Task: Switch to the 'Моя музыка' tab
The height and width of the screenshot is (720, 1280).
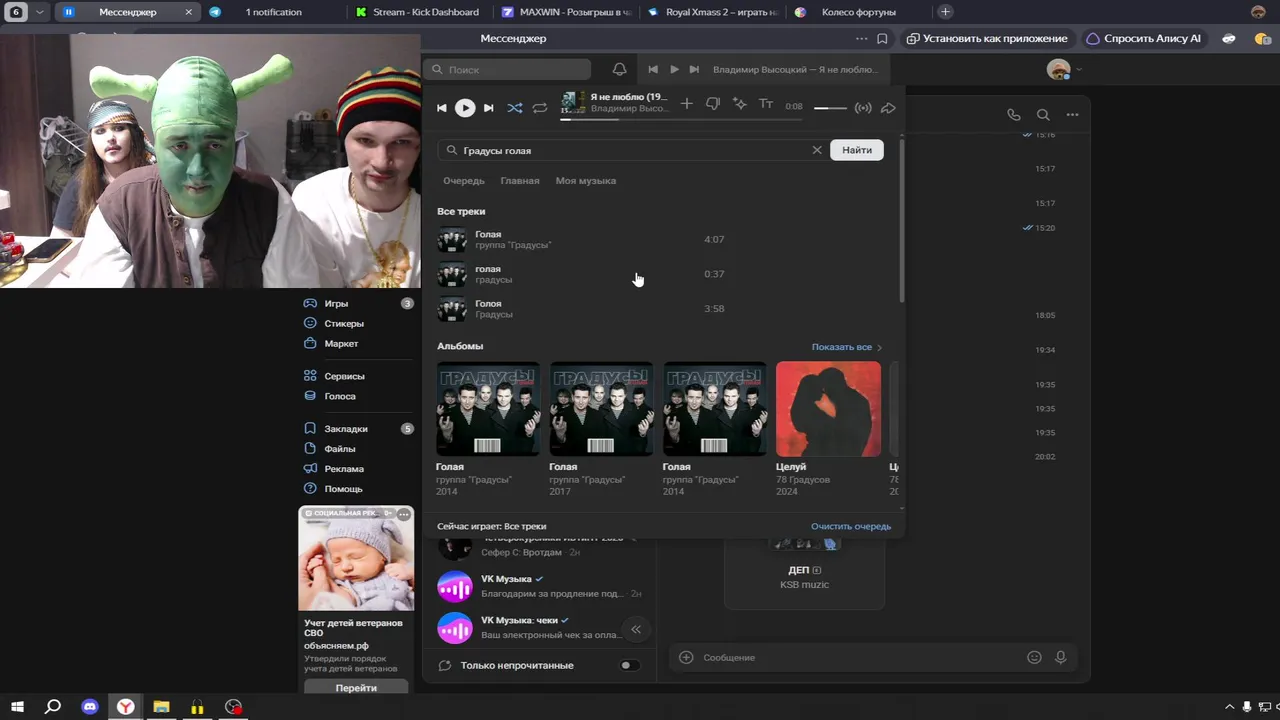Action: [586, 181]
